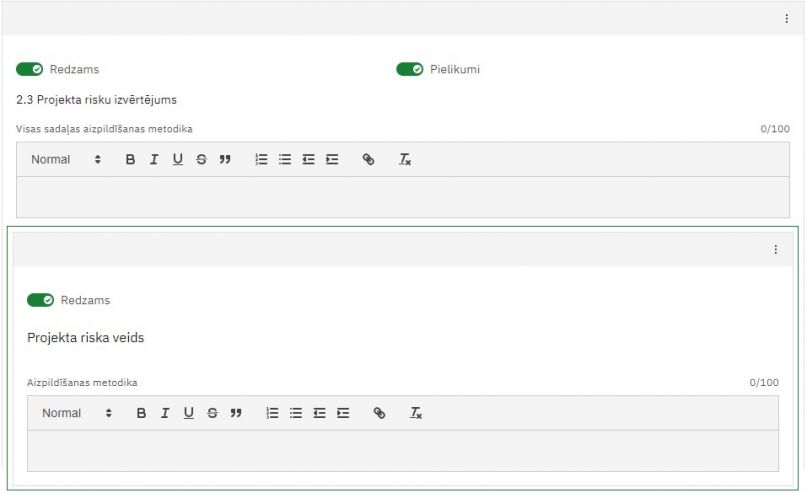Insert a link in the upper editor toolbar
This screenshot has height=493, width=807.
[368, 160]
